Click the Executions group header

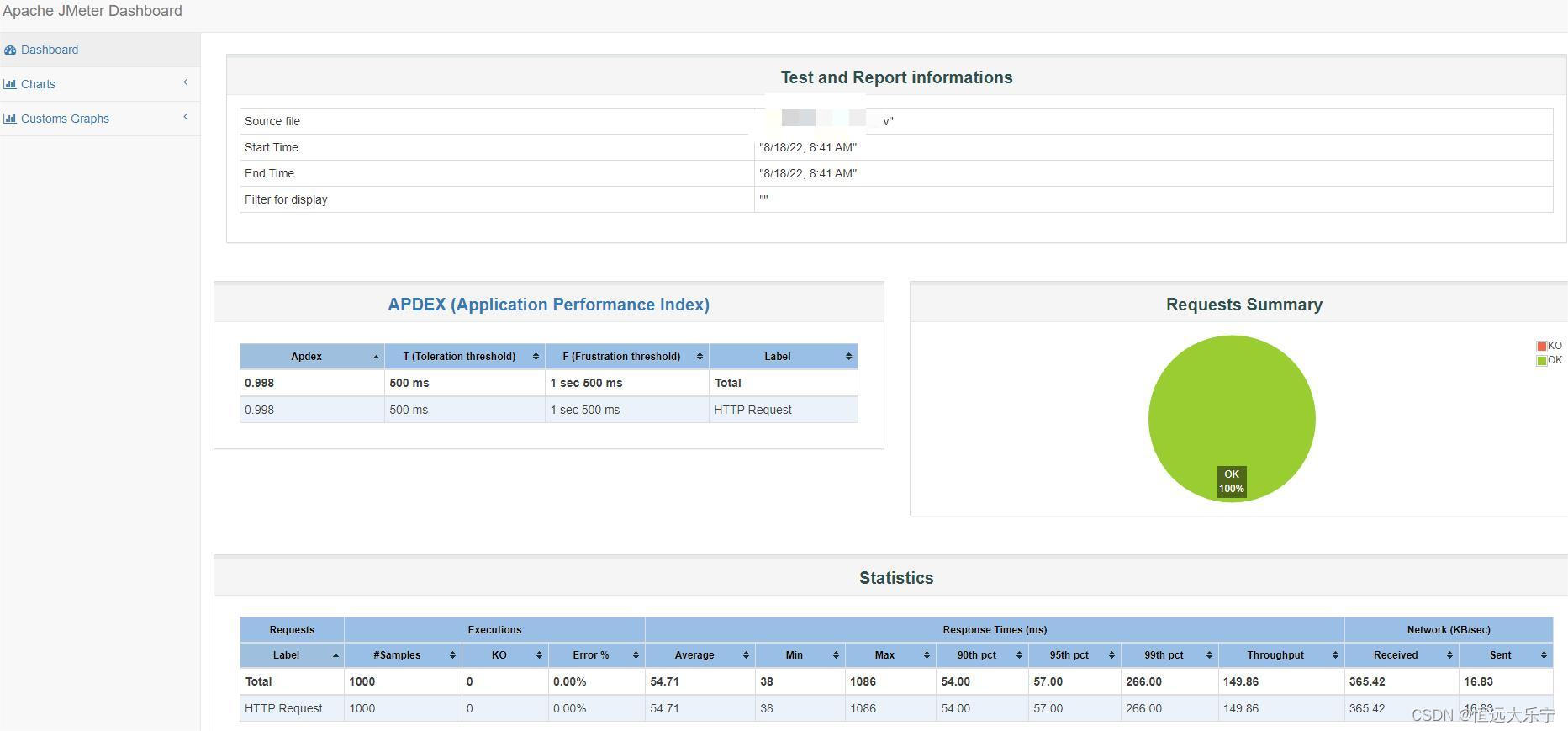(494, 630)
